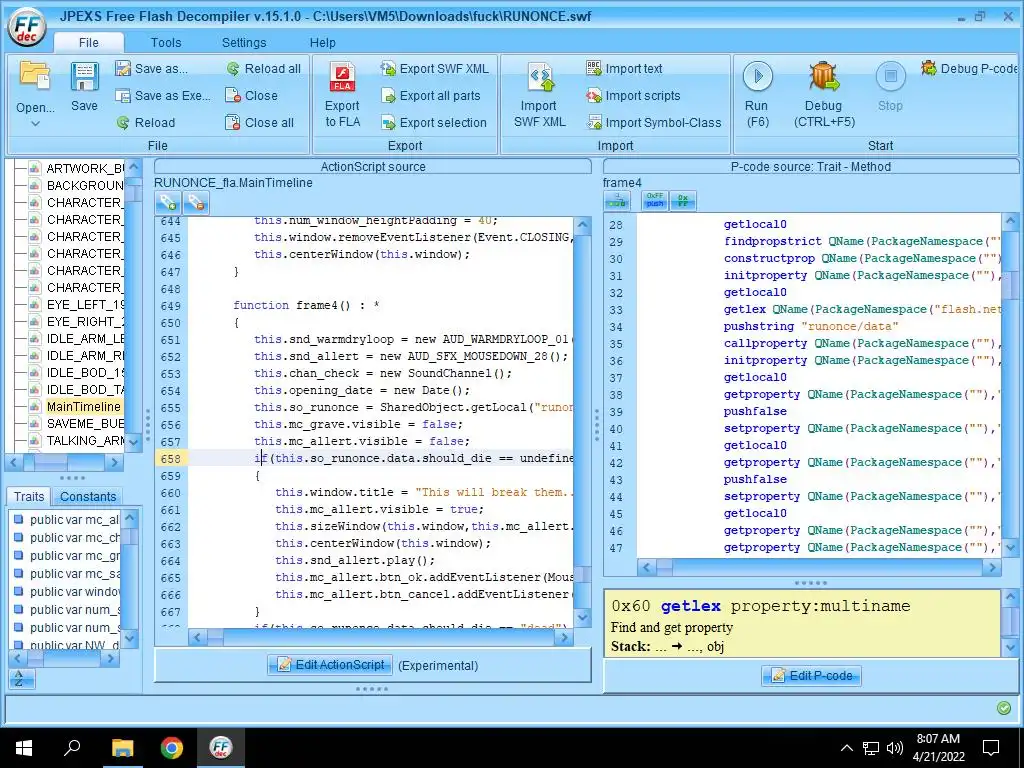
Task: Reload the current SWF file
Action: tap(146, 122)
